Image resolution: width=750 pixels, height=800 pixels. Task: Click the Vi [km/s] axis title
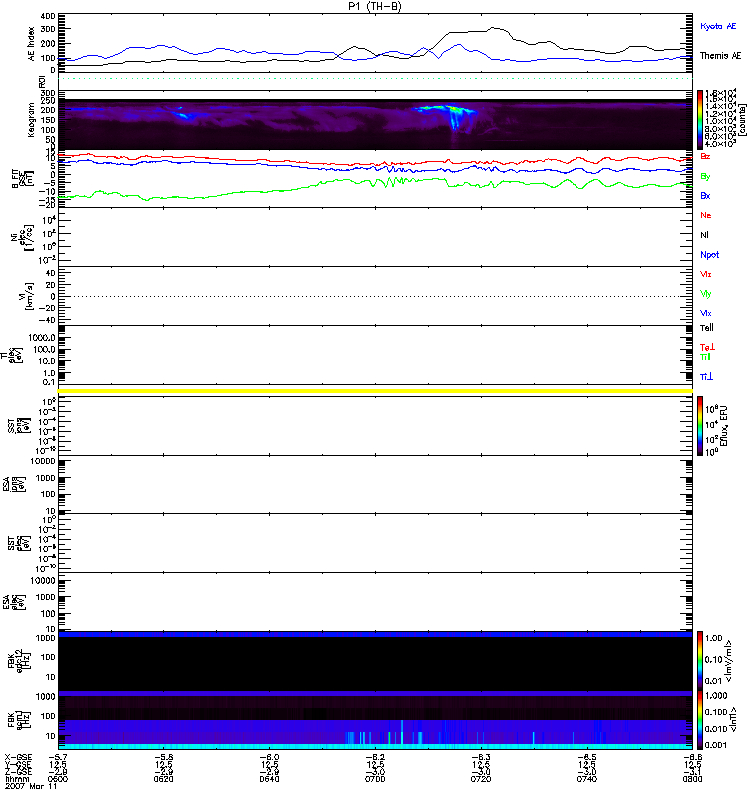coord(27,296)
